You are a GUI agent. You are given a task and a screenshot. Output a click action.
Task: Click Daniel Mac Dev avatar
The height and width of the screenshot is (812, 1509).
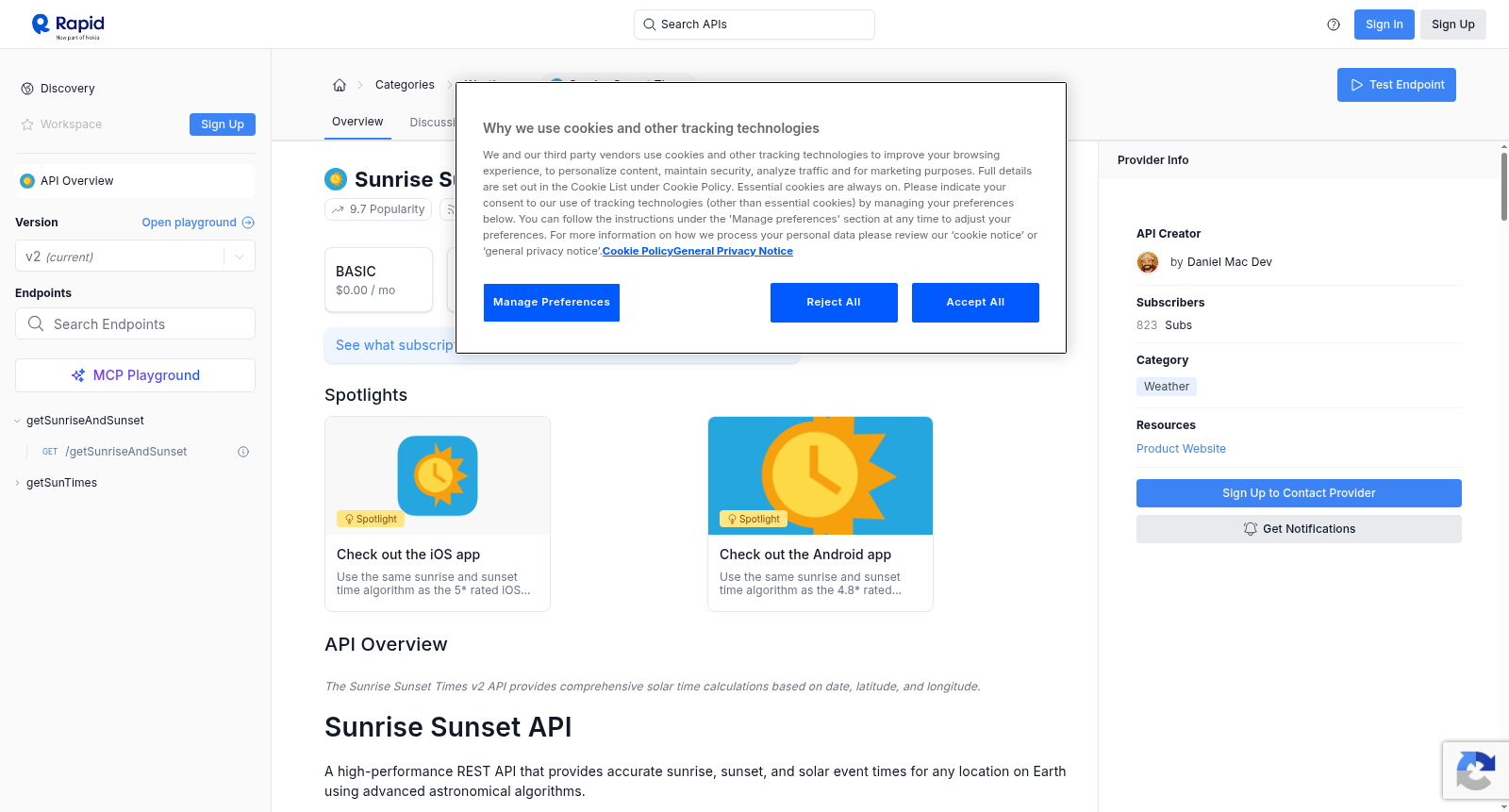(1148, 262)
